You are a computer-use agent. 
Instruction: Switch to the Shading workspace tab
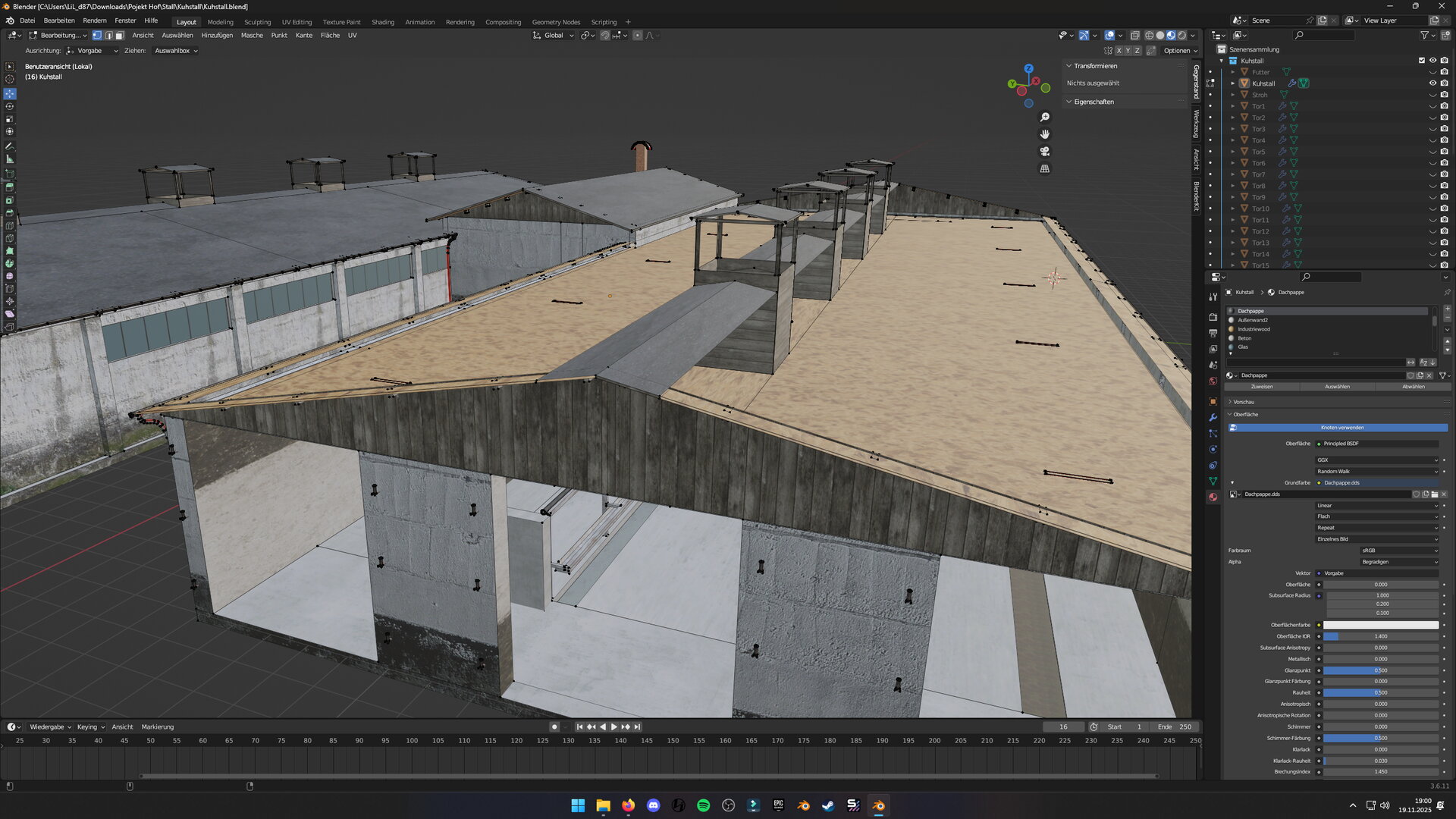pyautogui.click(x=382, y=22)
